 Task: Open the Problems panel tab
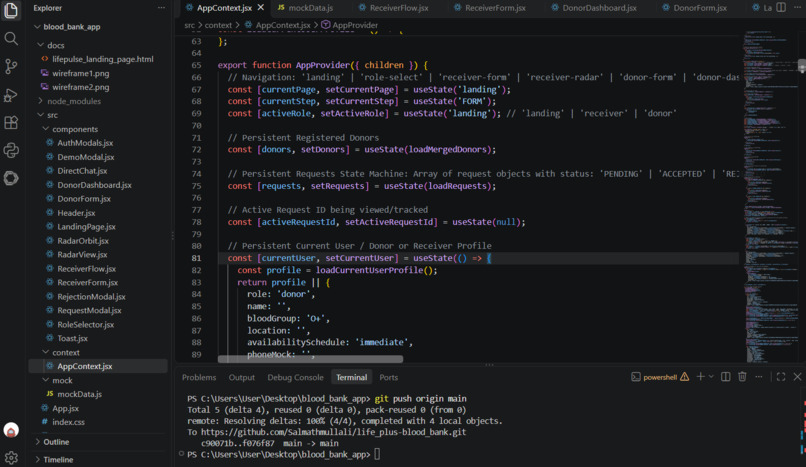click(199, 377)
